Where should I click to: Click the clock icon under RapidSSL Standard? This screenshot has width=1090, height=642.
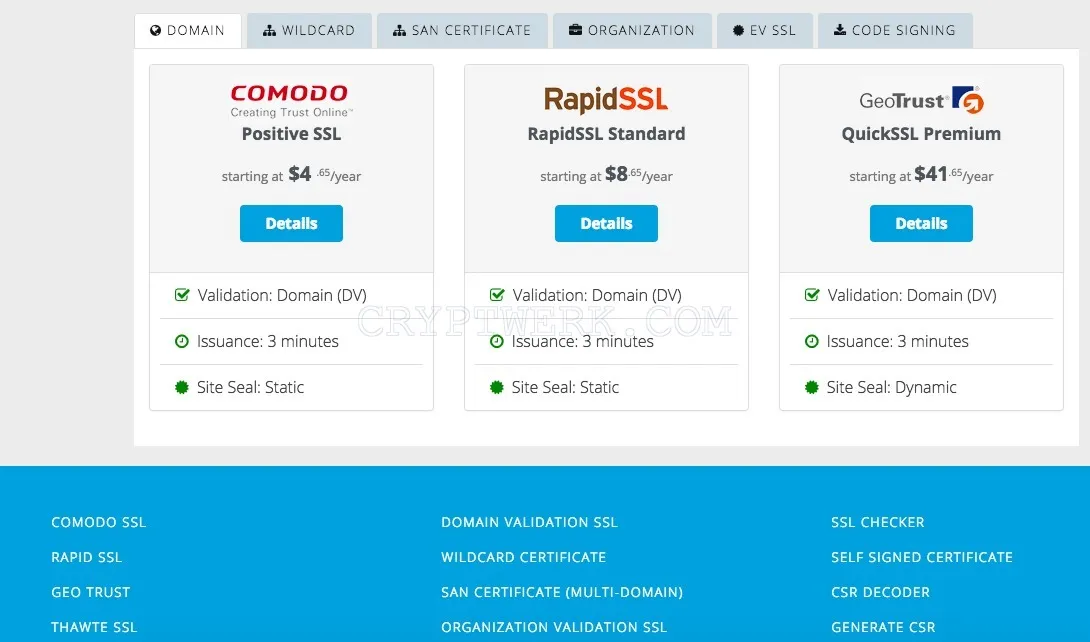tap(496, 341)
